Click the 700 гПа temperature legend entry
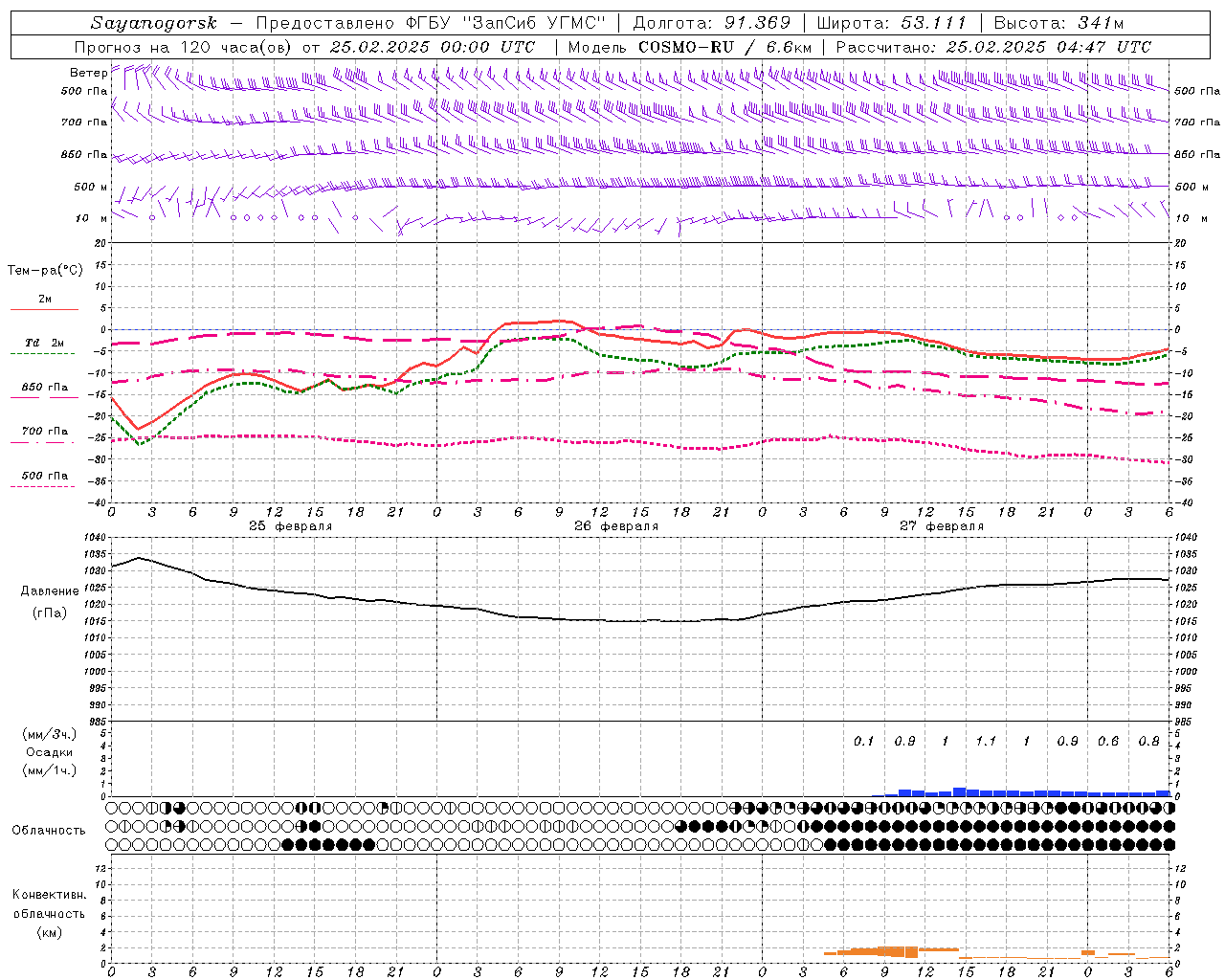Viewport: 1225px width, 980px height. (44, 432)
